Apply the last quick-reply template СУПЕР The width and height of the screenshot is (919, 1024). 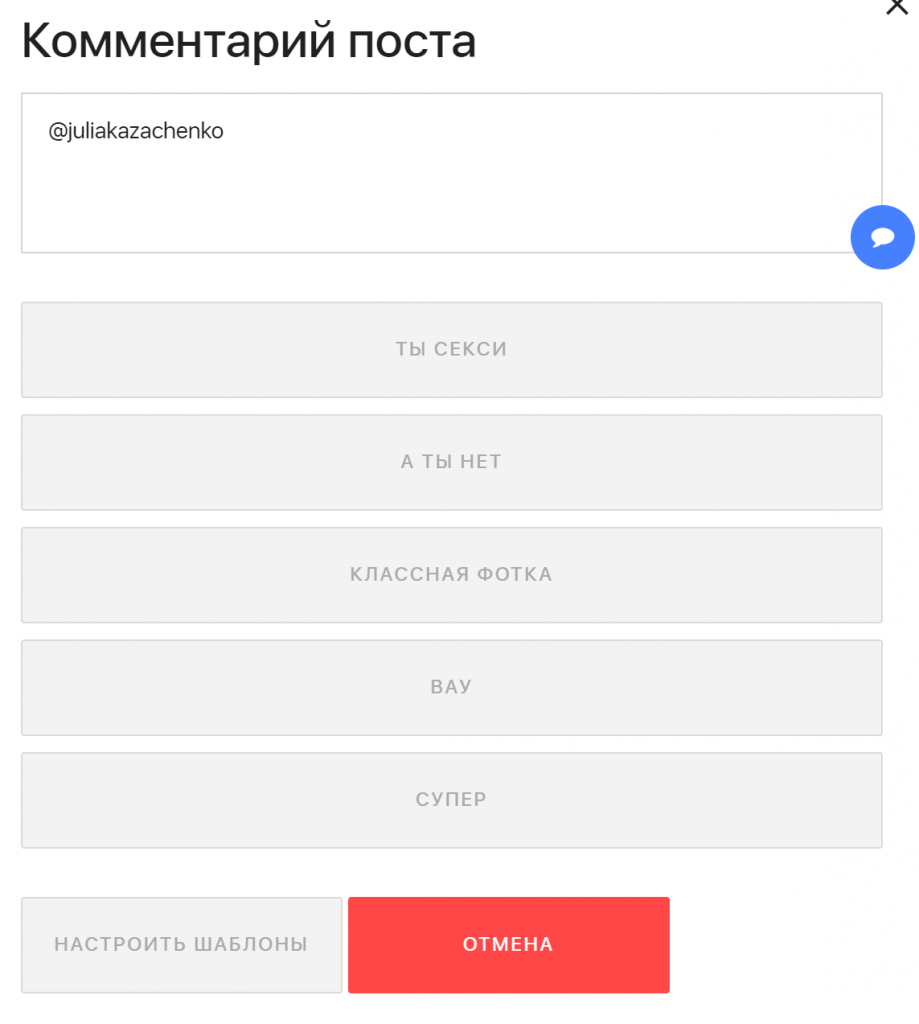(451, 800)
